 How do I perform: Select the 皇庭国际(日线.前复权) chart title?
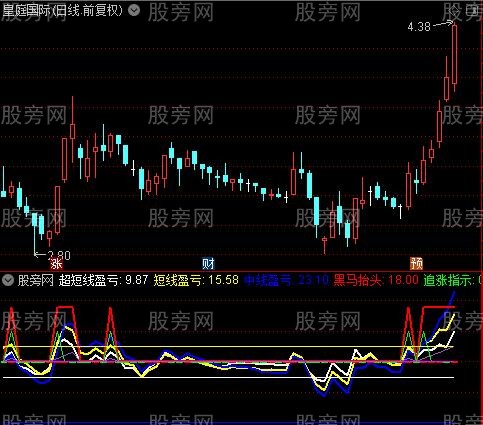(x=63, y=11)
